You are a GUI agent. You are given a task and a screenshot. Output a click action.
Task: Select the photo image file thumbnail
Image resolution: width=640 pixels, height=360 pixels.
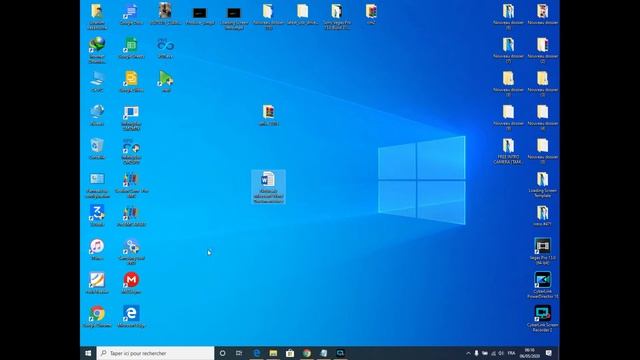[165, 14]
